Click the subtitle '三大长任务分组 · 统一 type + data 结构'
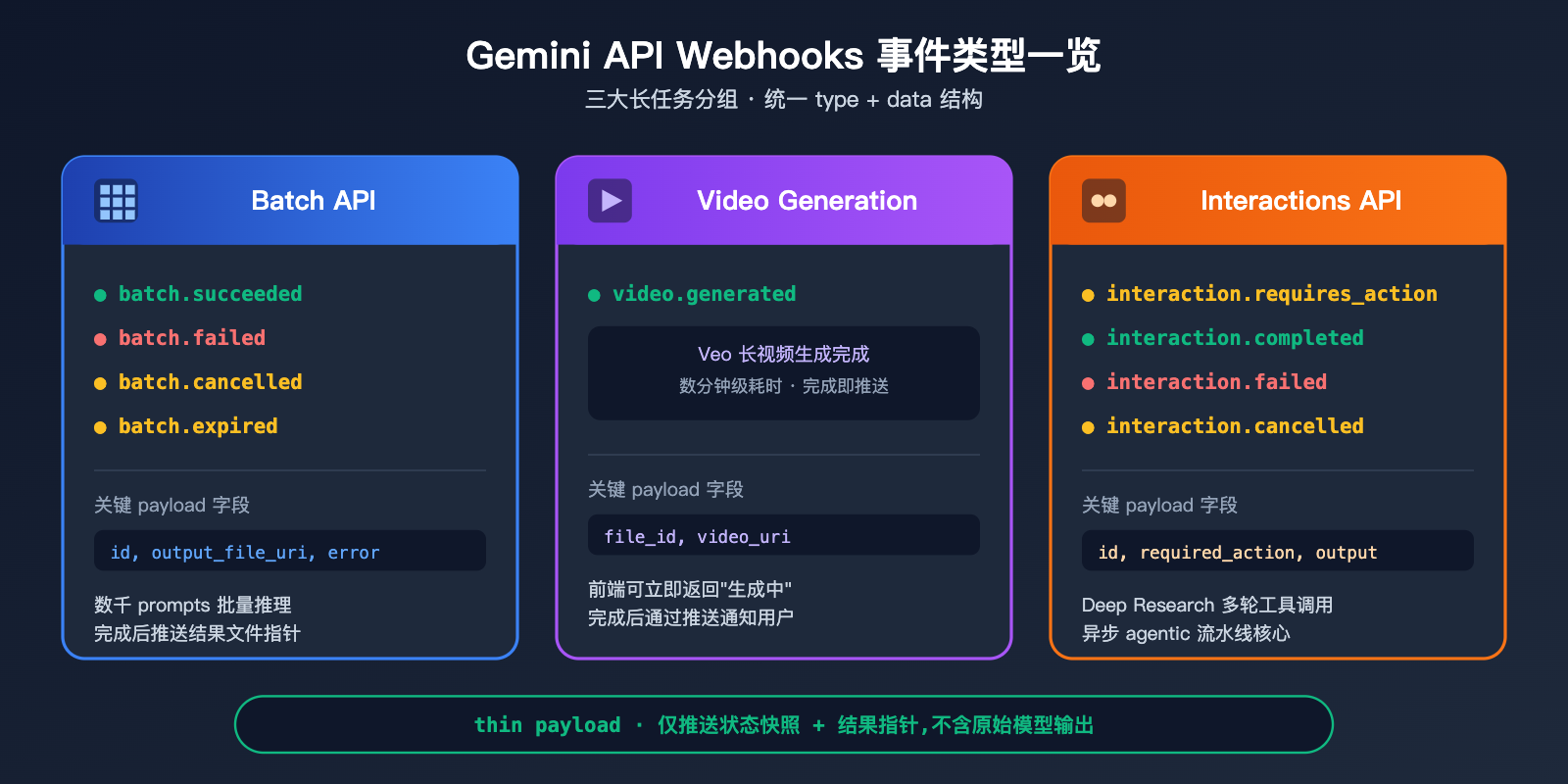 [x=784, y=99]
